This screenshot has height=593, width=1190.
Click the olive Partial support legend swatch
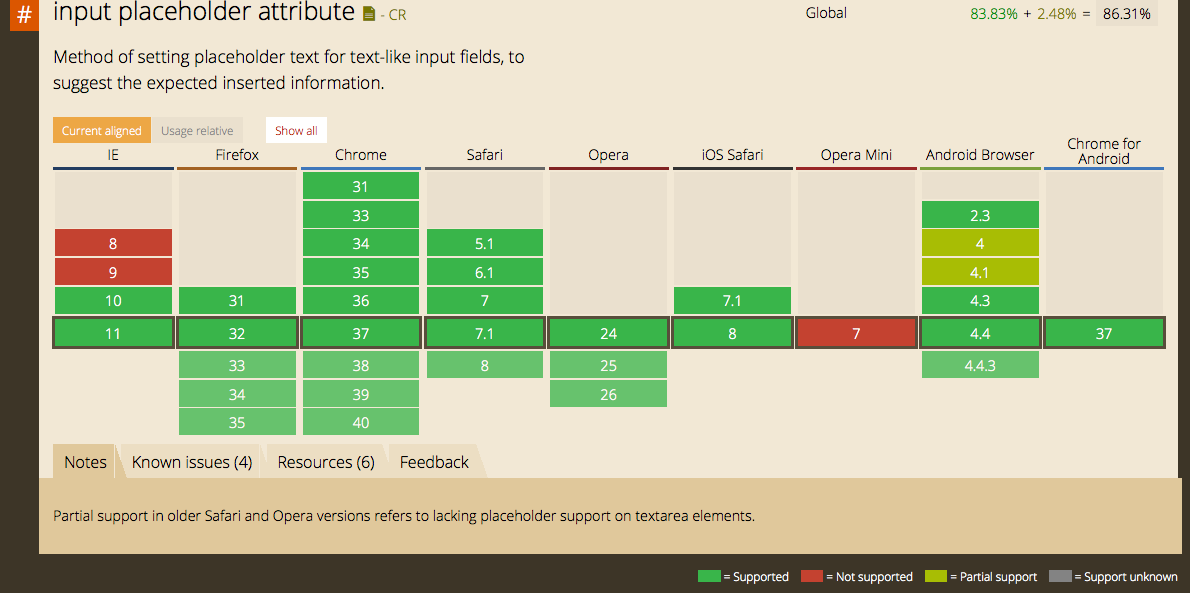(x=936, y=576)
